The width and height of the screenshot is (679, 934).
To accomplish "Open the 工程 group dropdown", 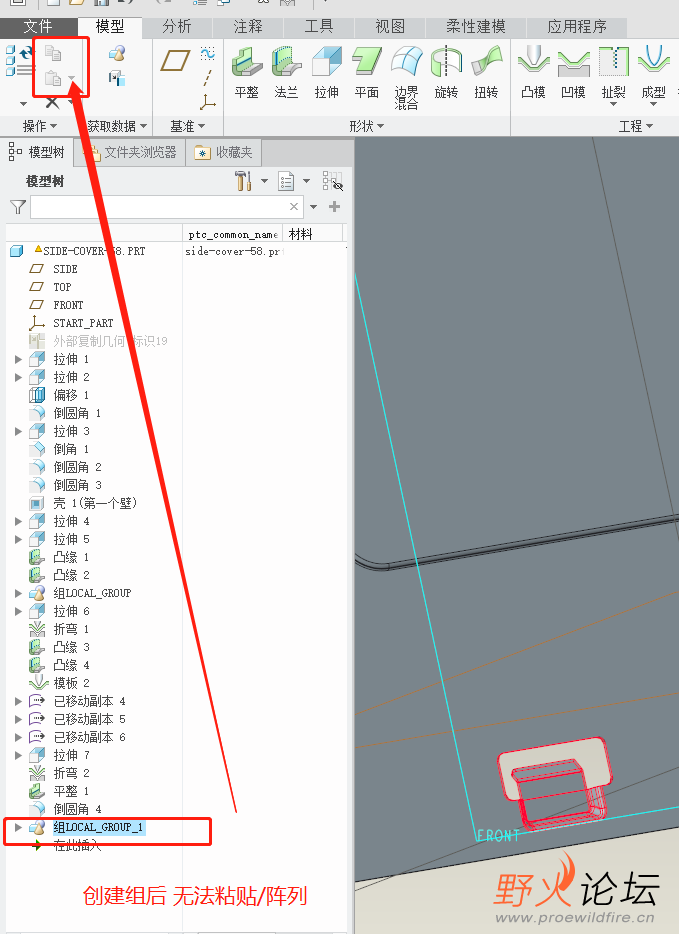I will (636, 126).
